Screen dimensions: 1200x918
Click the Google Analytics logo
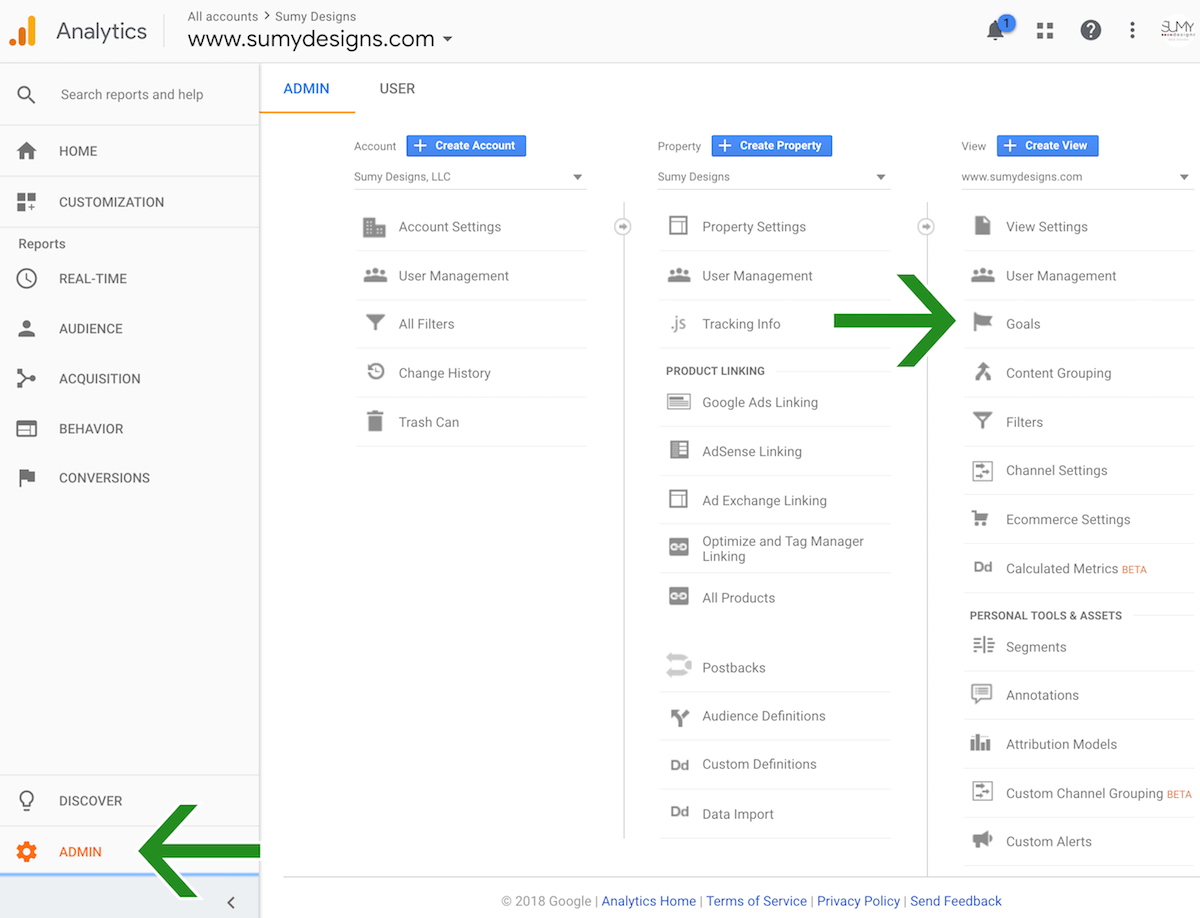point(22,32)
